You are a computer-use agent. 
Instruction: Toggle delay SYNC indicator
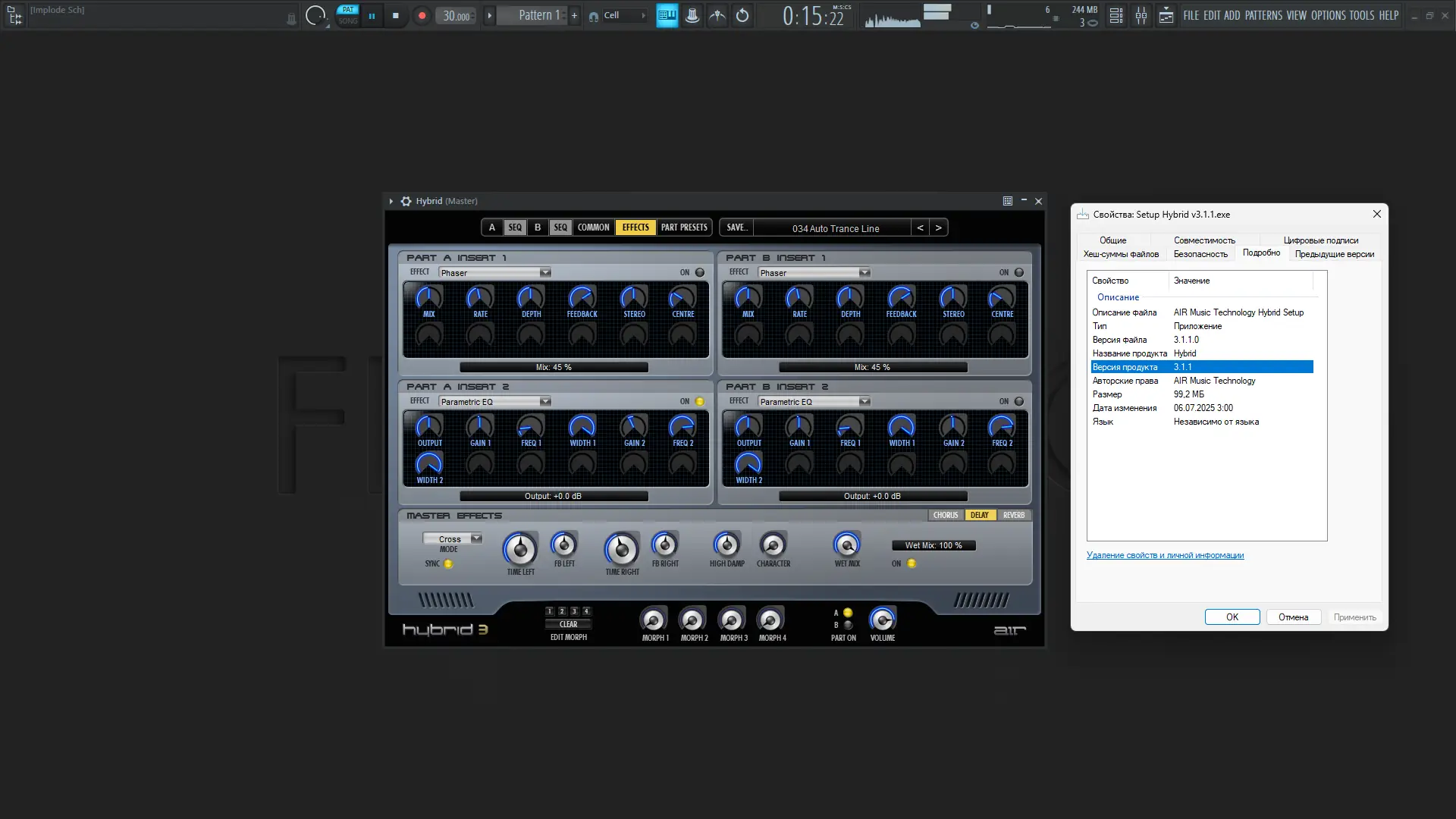click(448, 563)
